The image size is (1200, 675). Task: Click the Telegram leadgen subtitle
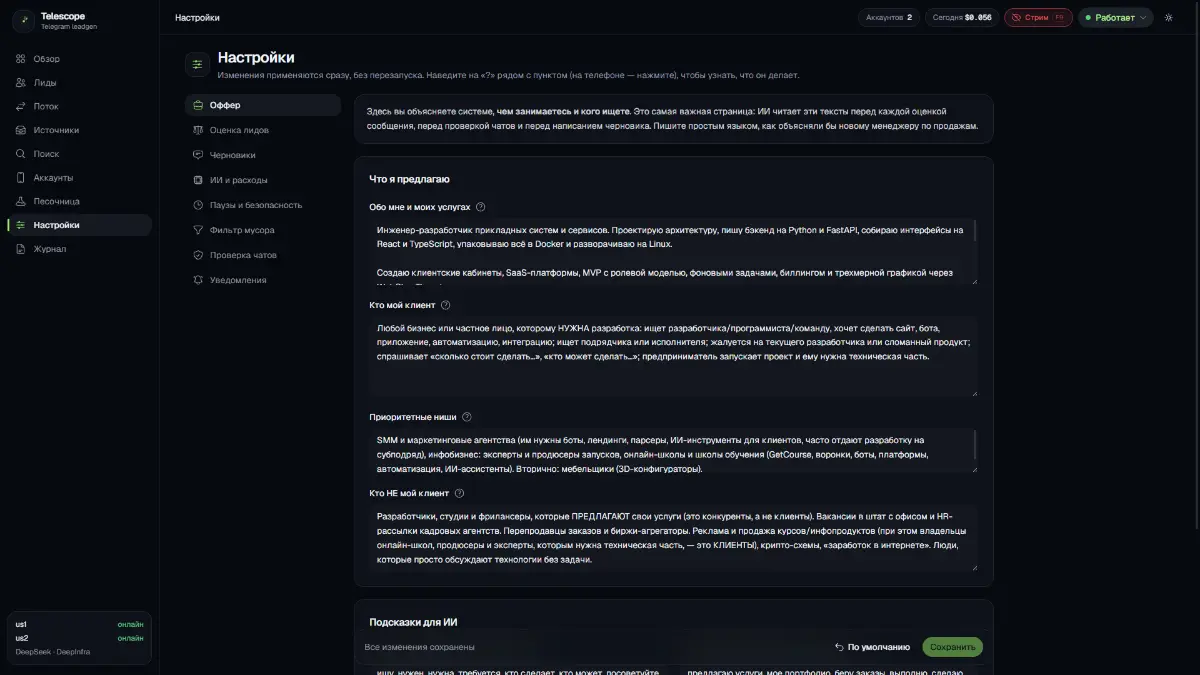pyautogui.click(x=69, y=27)
